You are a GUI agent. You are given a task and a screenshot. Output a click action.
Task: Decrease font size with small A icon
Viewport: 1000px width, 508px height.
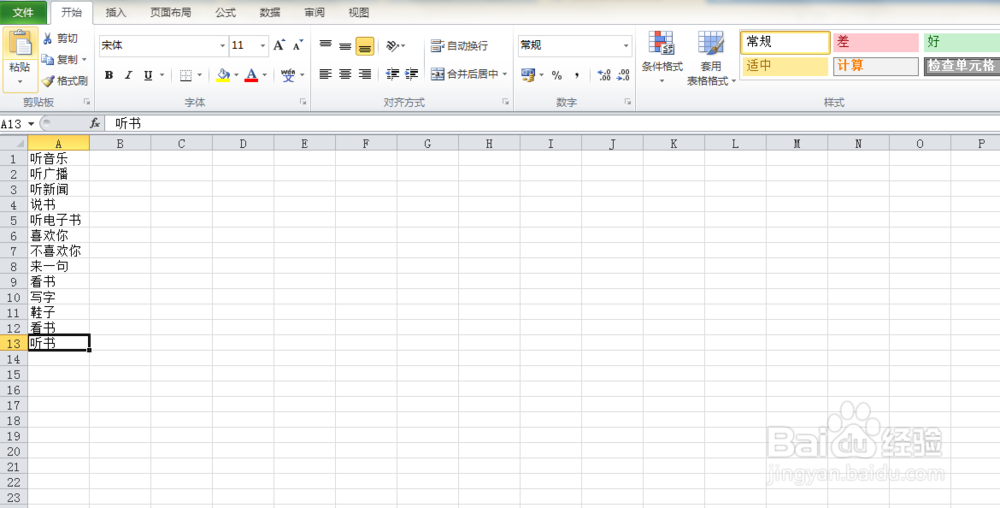pos(298,45)
